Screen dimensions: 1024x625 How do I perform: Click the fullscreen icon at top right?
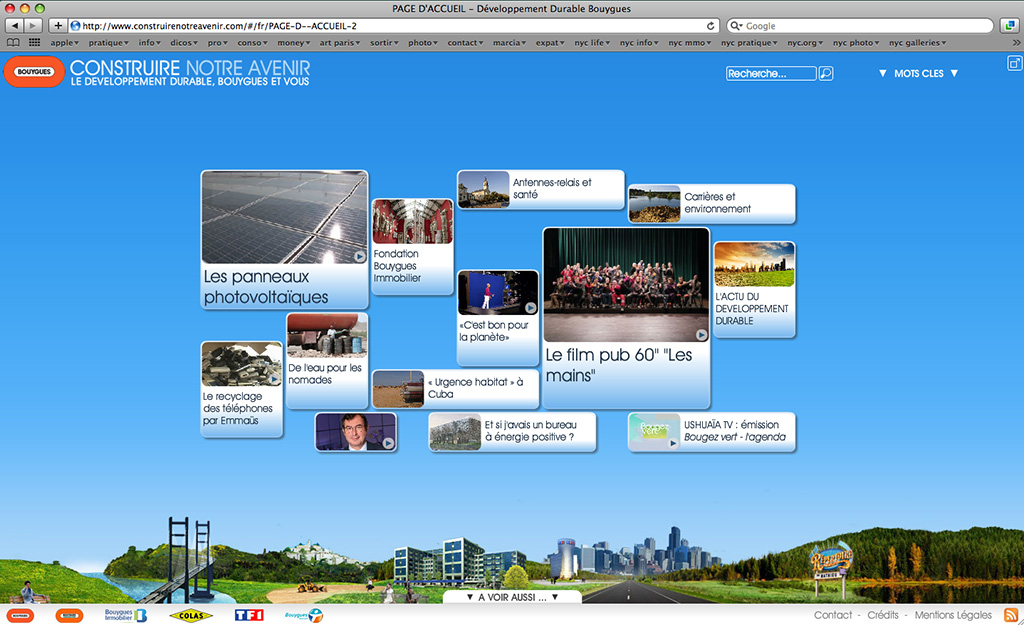point(1014,63)
